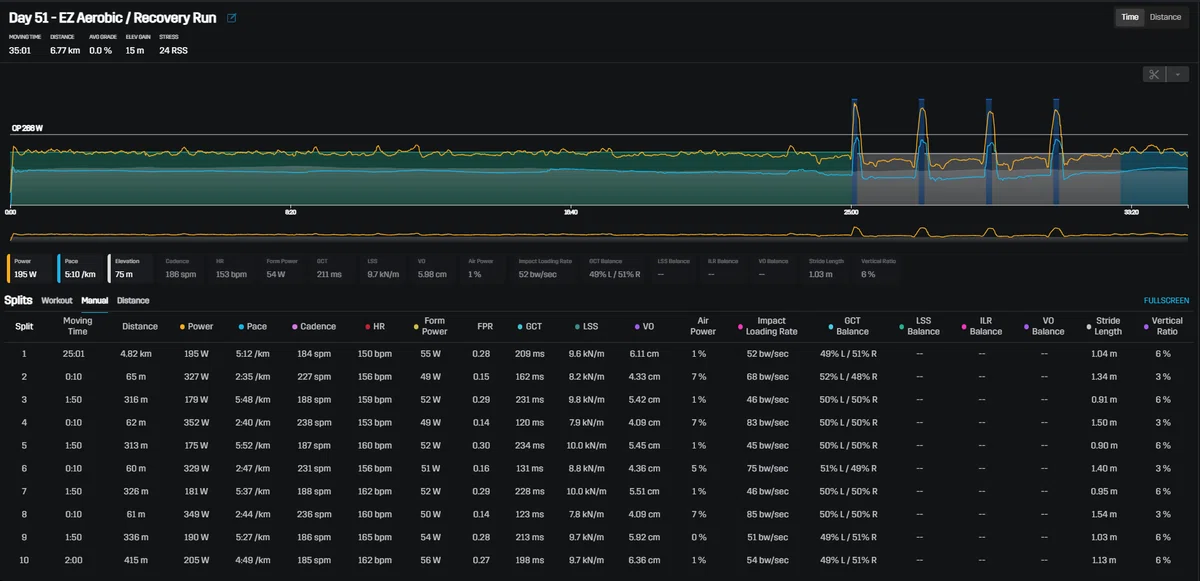Select the Distance splits tab

pyautogui.click(x=133, y=300)
